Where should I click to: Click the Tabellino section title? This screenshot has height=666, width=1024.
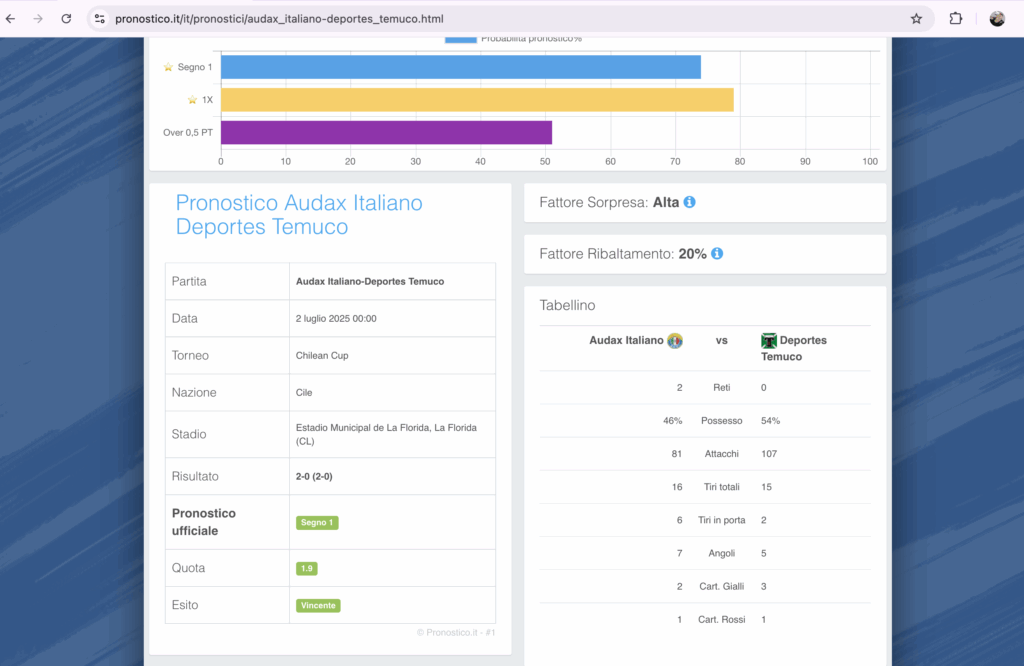567,306
